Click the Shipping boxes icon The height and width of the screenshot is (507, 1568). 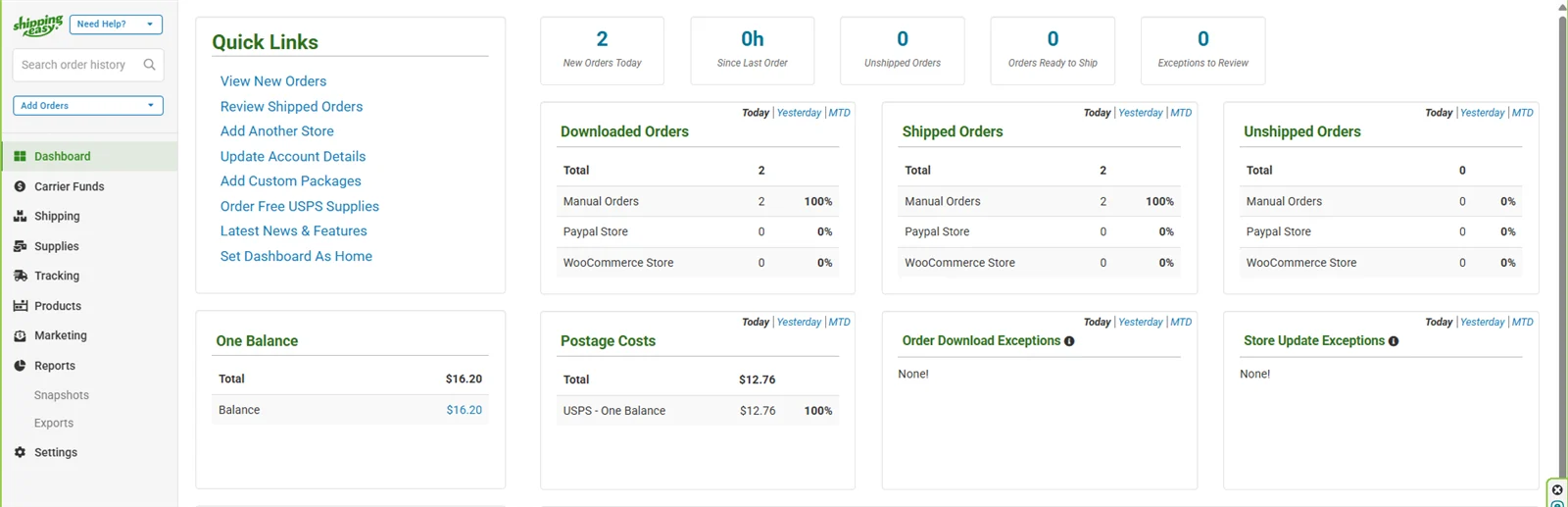tap(20, 216)
